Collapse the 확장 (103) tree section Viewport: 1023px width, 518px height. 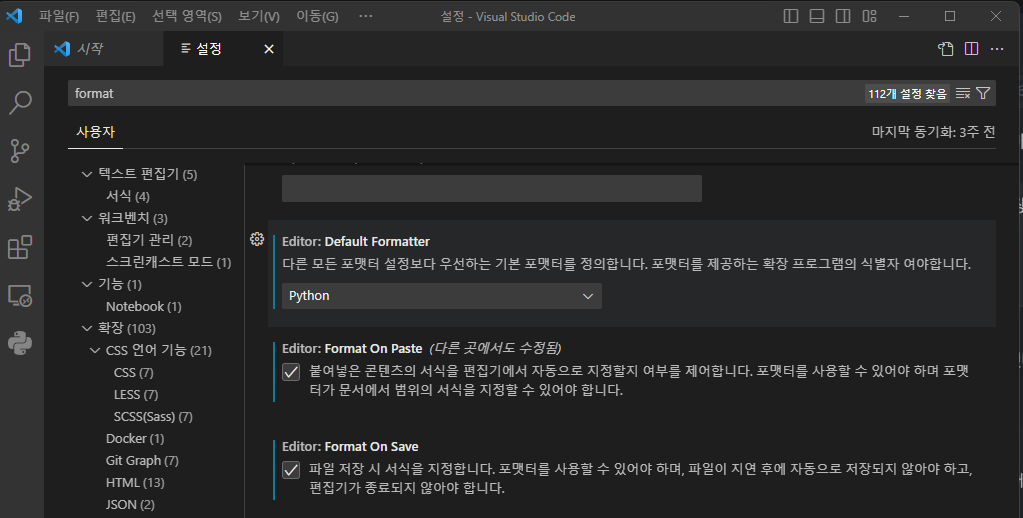(x=87, y=328)
